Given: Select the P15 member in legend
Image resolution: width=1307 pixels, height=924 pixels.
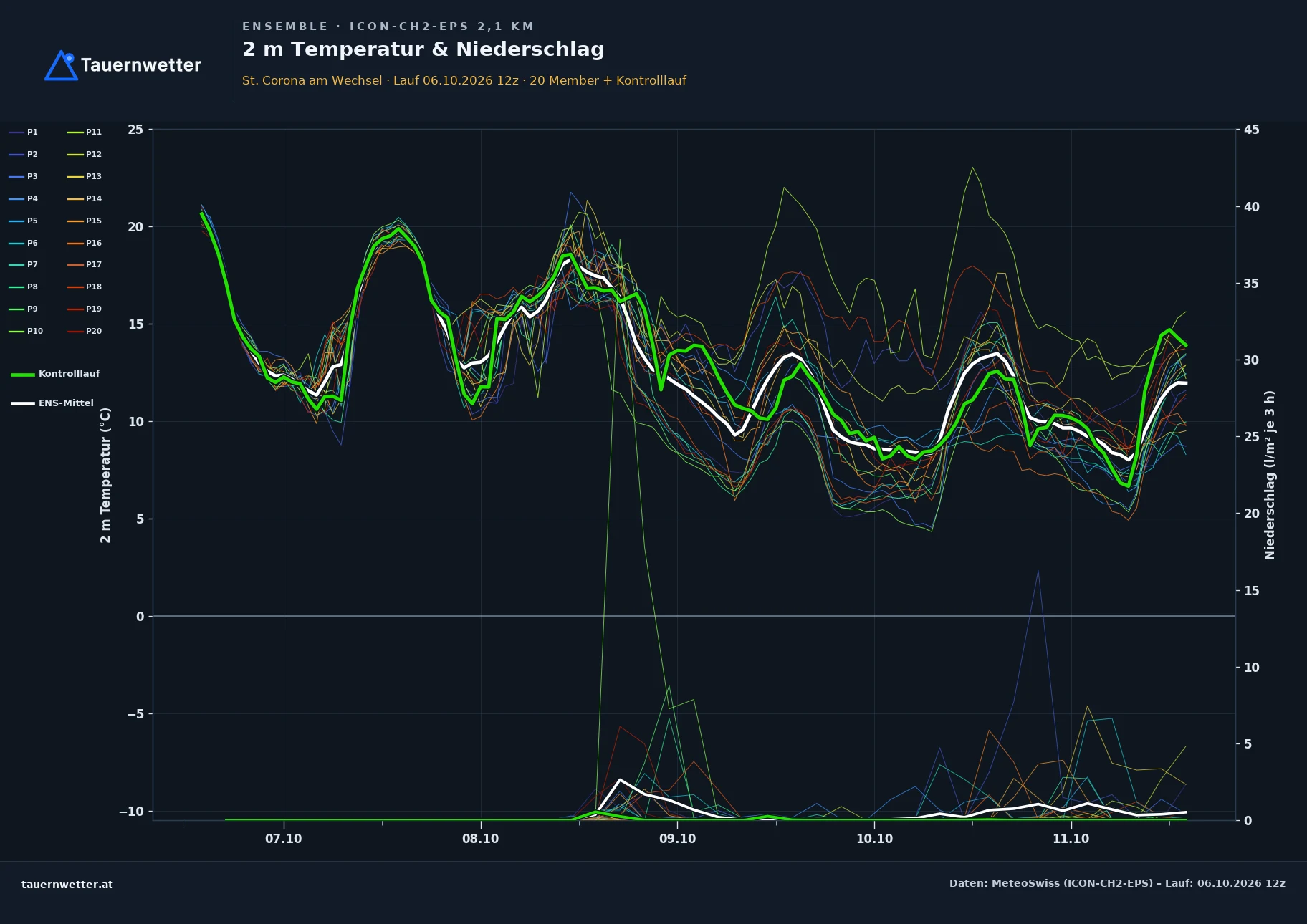Looking at the screenshot, I should coord(85,221).
